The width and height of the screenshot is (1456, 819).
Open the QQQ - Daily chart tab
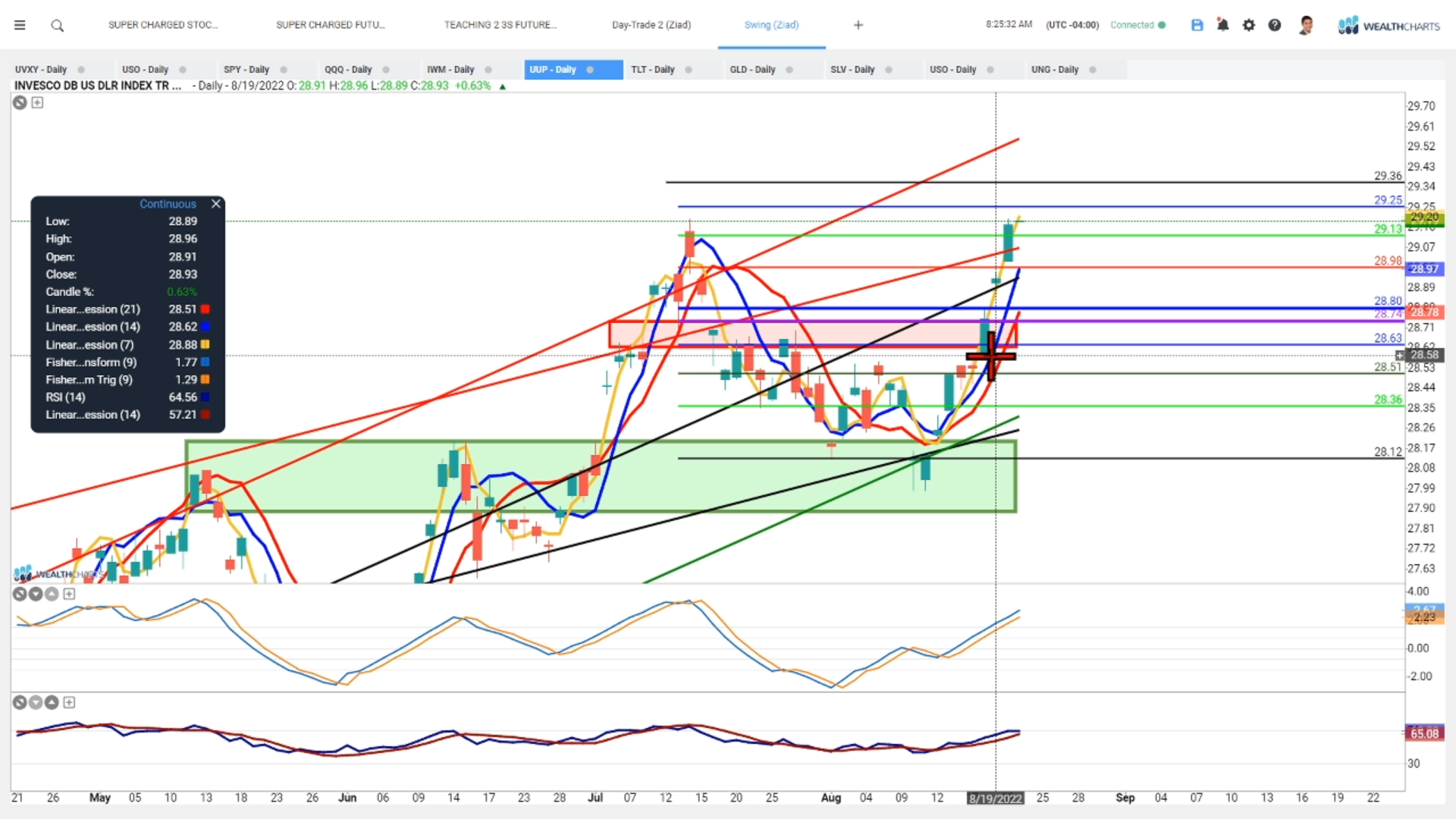(348, 70)
